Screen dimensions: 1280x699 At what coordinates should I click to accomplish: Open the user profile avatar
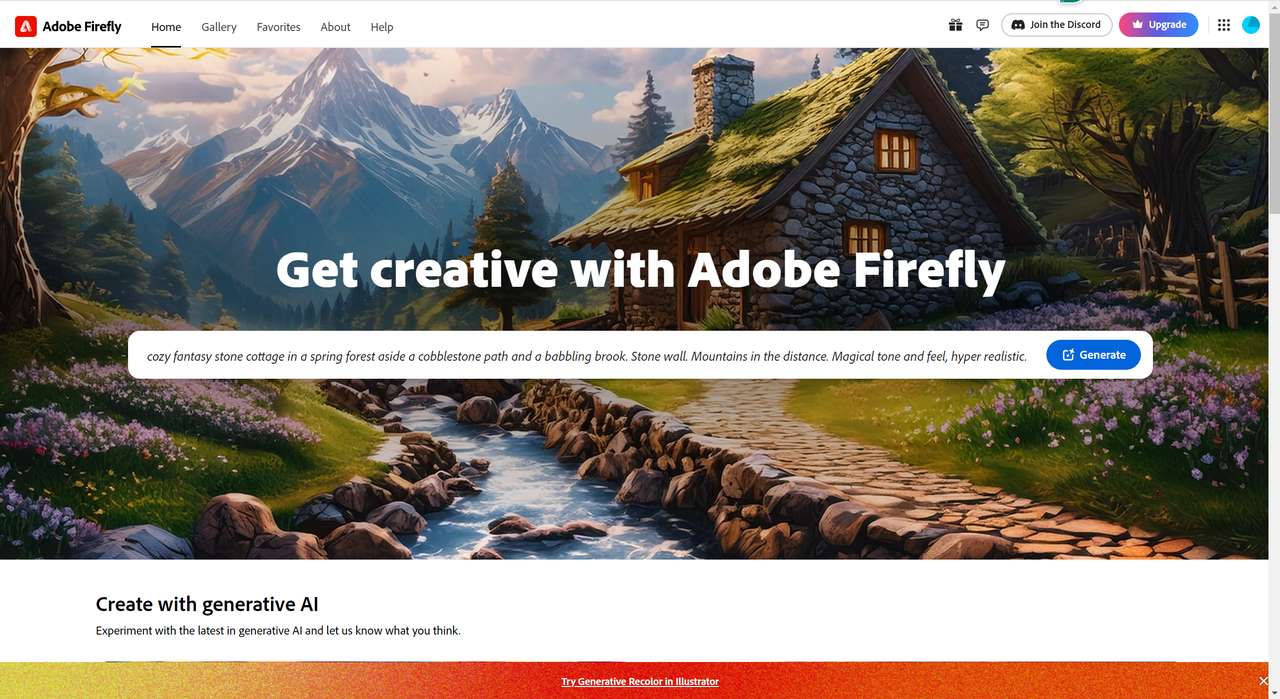pos(1251,25)
